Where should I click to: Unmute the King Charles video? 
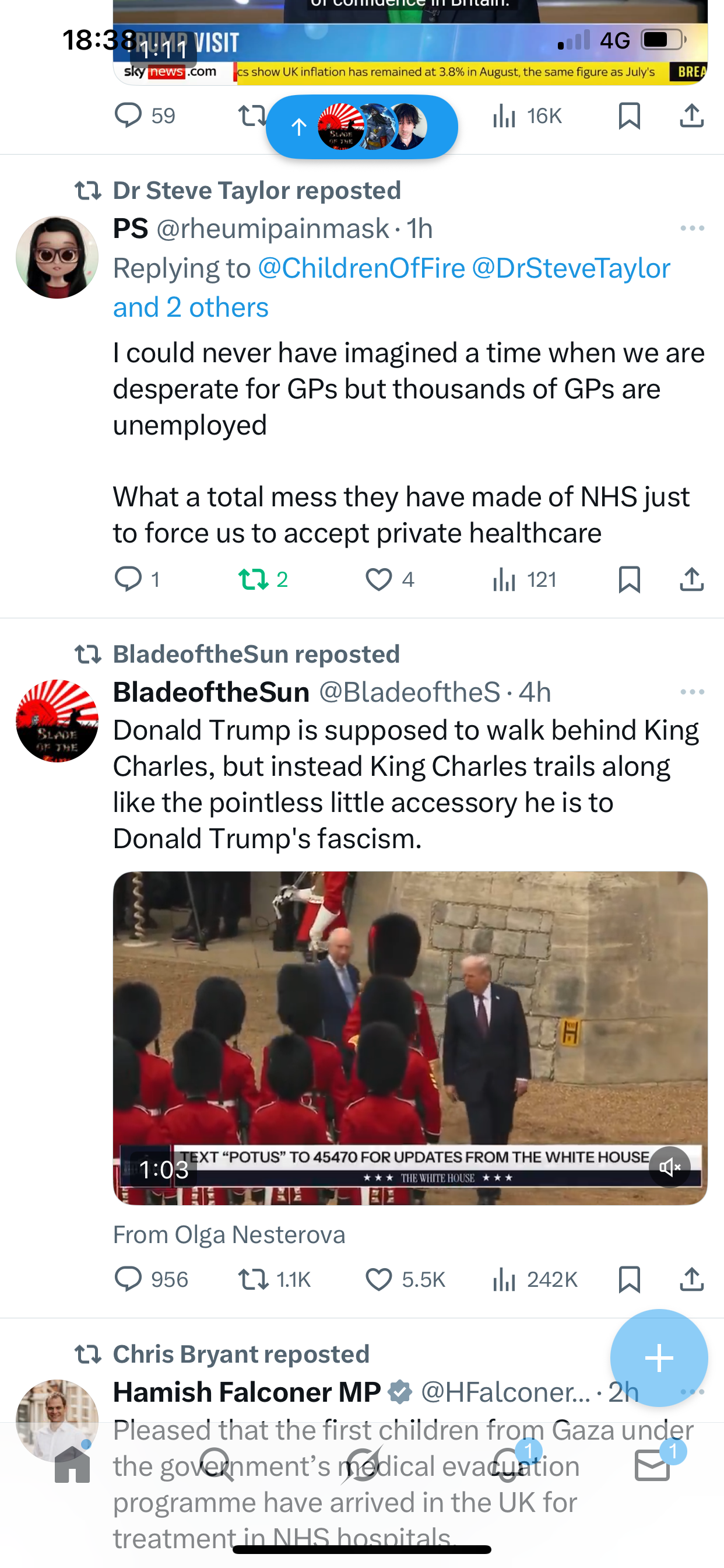click(x=669, y=1167)
